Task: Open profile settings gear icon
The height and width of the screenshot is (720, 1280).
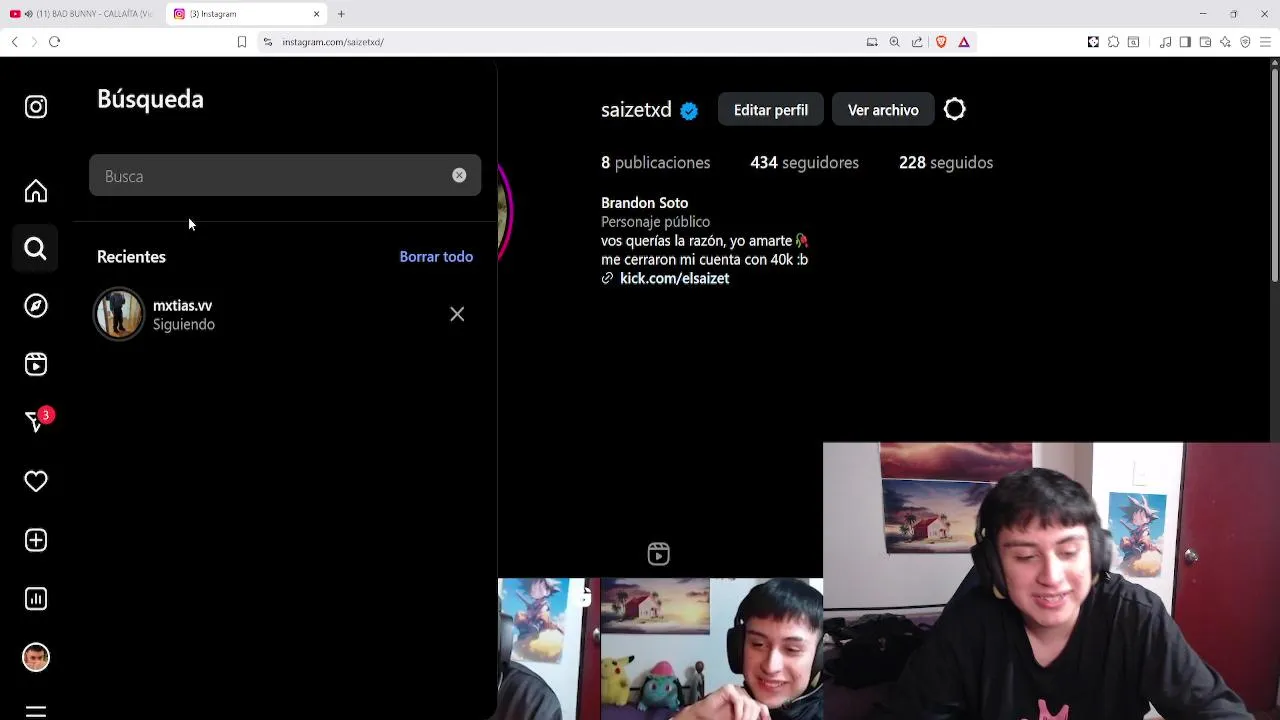Action: (x=955, y=109)
